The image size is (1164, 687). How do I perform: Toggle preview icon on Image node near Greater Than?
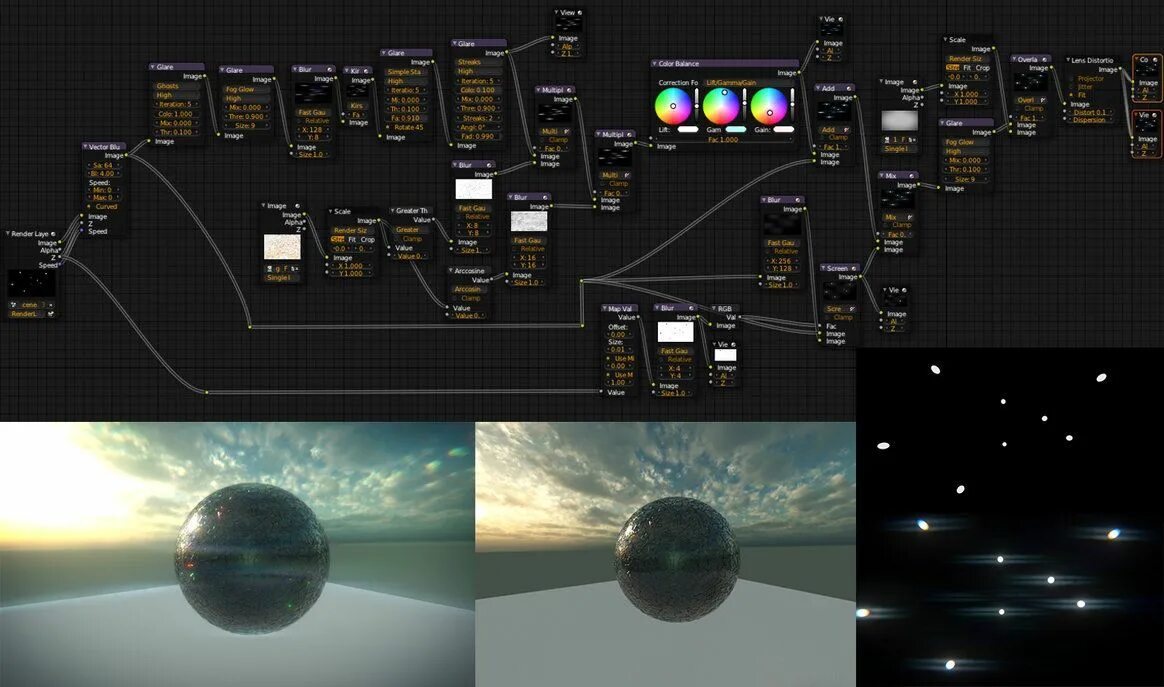pyautogui.click(x=297, y=206)
